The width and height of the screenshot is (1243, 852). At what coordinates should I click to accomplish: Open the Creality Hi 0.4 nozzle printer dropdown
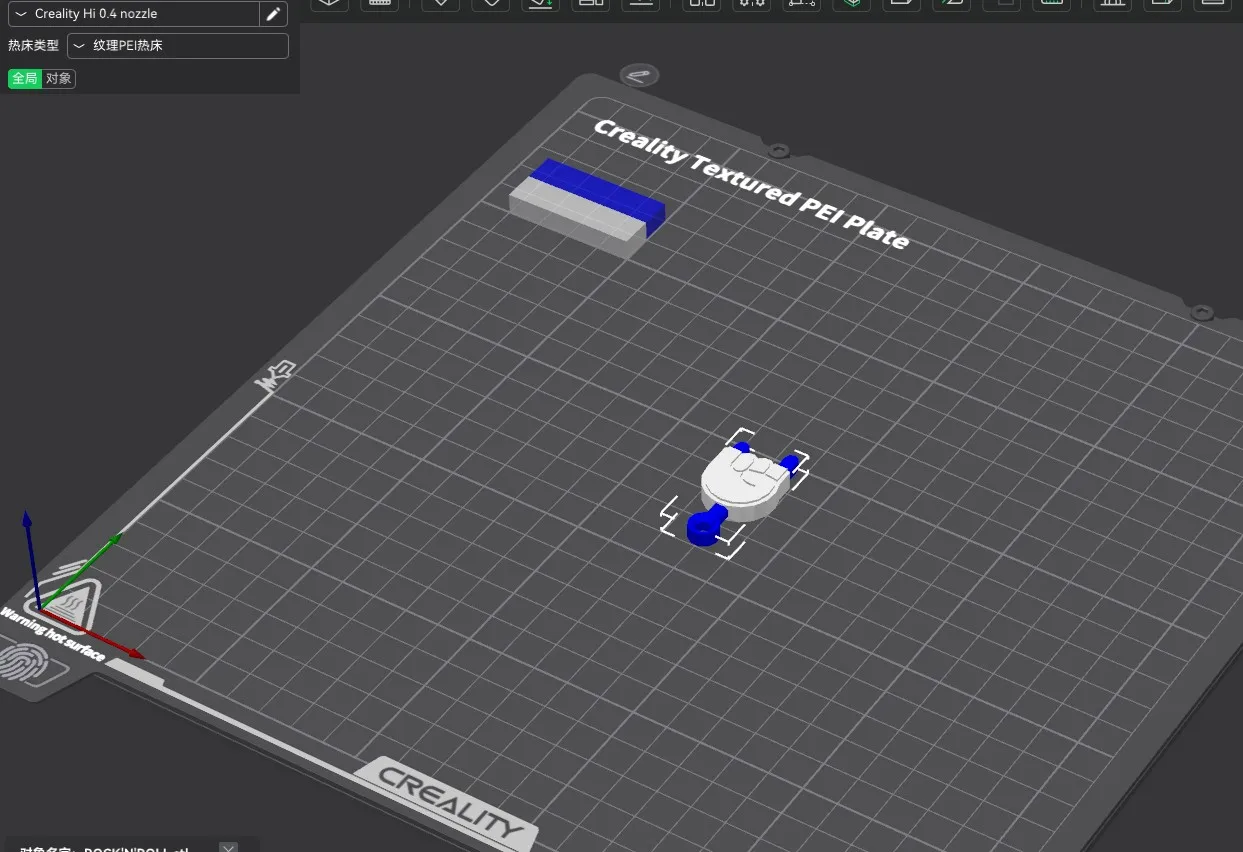point(134,14)
